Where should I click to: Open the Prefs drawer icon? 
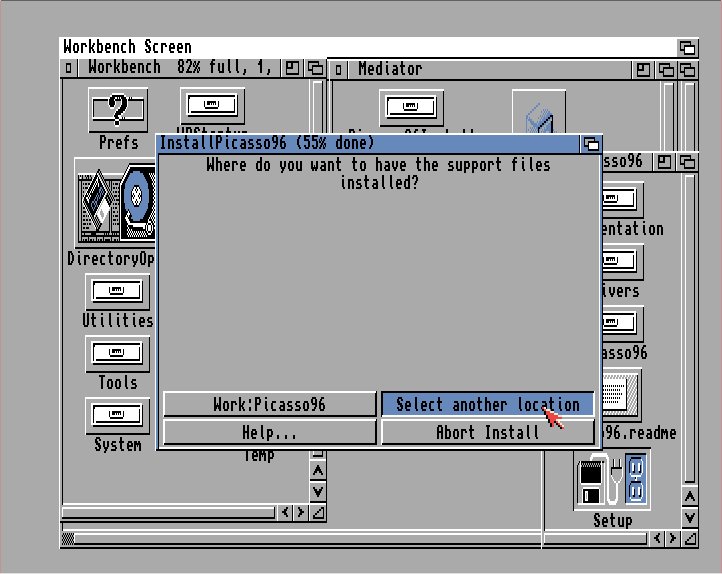pos(118,107)
